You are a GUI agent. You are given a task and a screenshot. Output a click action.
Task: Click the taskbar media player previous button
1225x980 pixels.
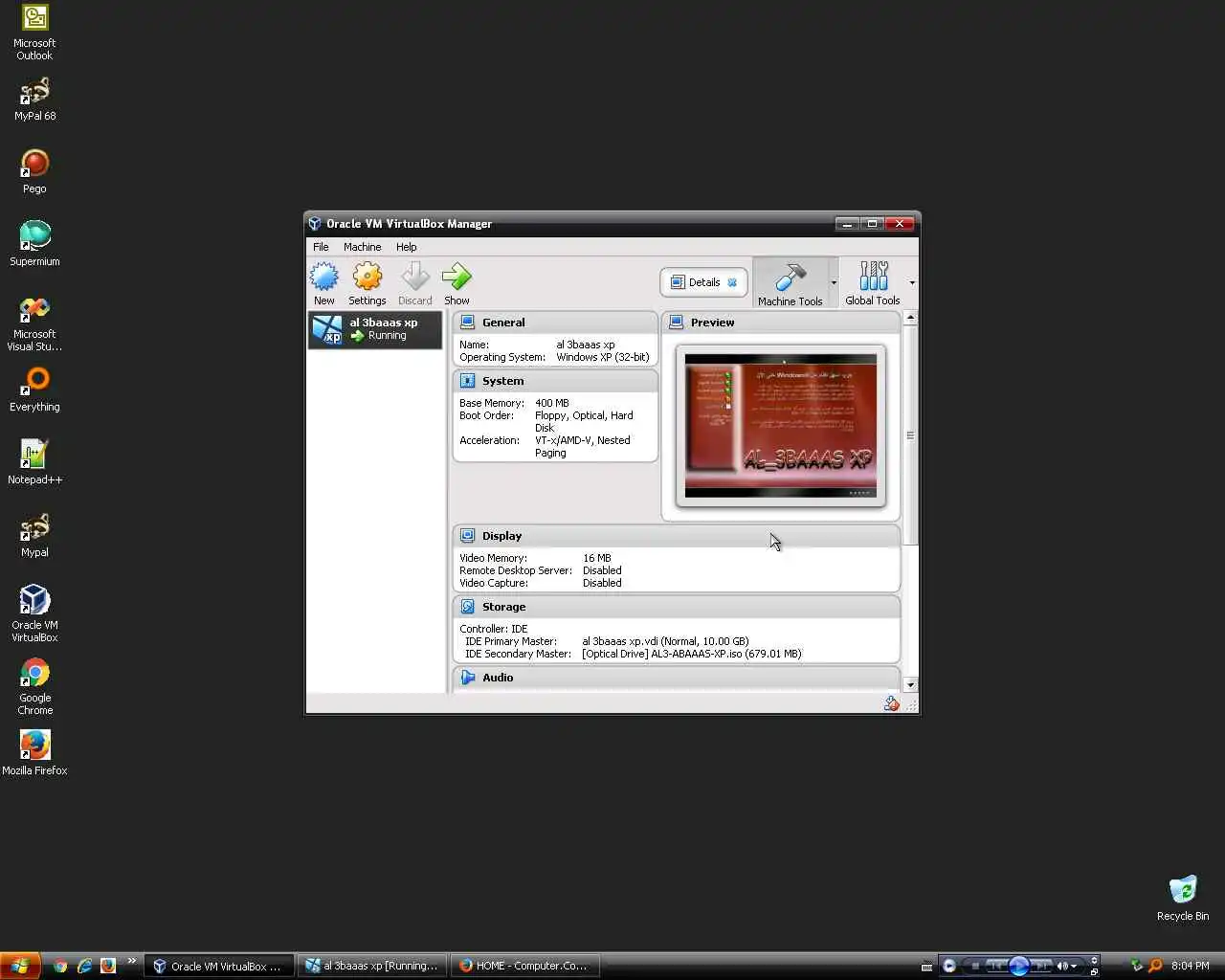point(995,966)
